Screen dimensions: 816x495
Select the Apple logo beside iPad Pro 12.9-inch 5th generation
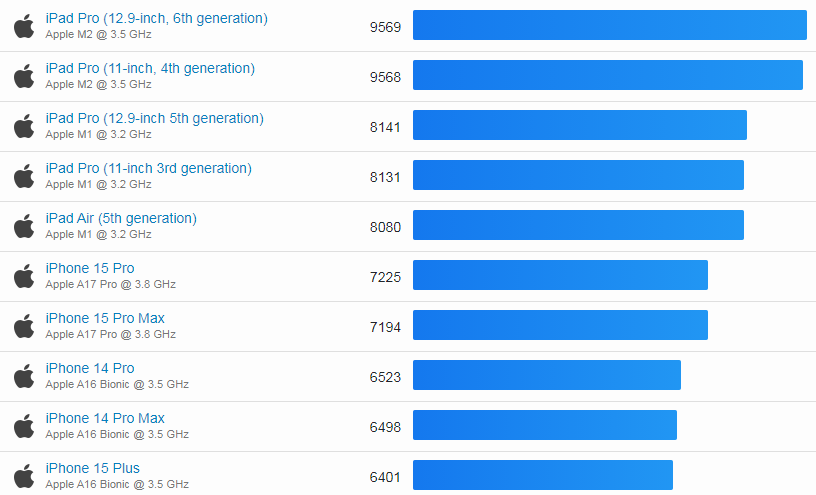pyautogui.click(x=24, y=126)
